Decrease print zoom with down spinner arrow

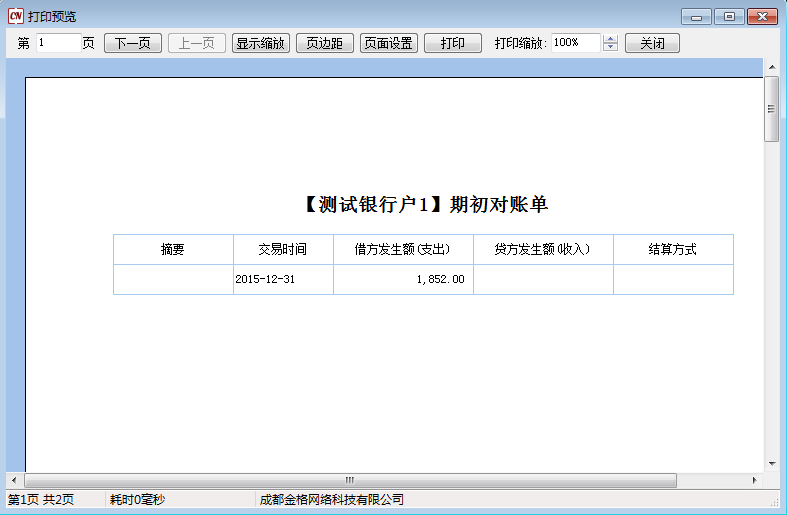[x=611, y=48]
